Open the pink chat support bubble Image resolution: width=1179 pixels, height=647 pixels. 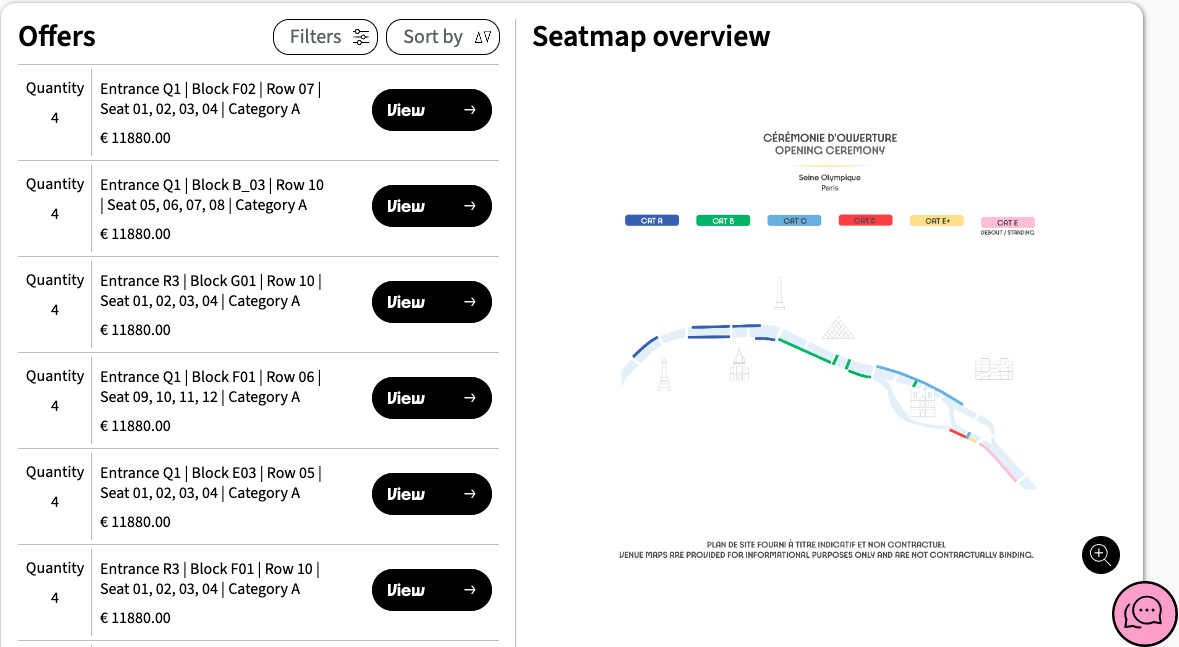click(x=1145, y=613)
